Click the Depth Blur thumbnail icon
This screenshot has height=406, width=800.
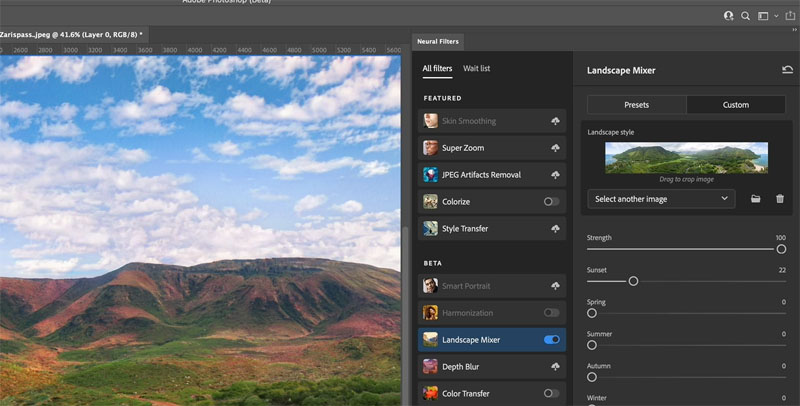click(x=431, y=366)
